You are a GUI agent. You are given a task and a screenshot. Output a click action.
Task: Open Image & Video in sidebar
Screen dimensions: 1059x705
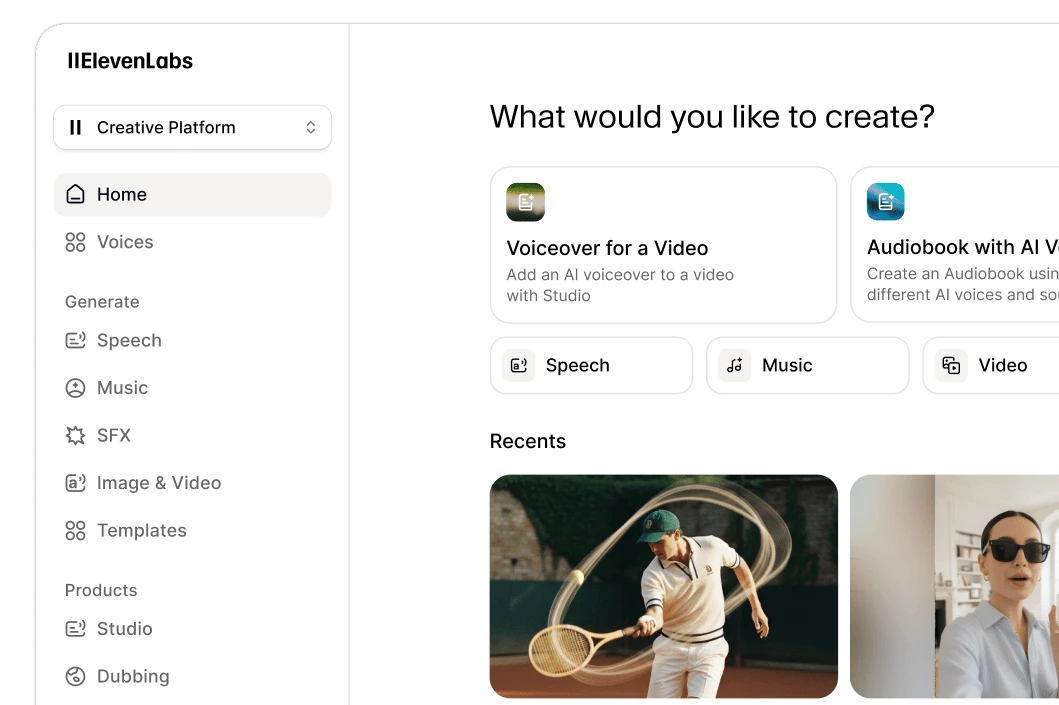click(x=192, y=483)
